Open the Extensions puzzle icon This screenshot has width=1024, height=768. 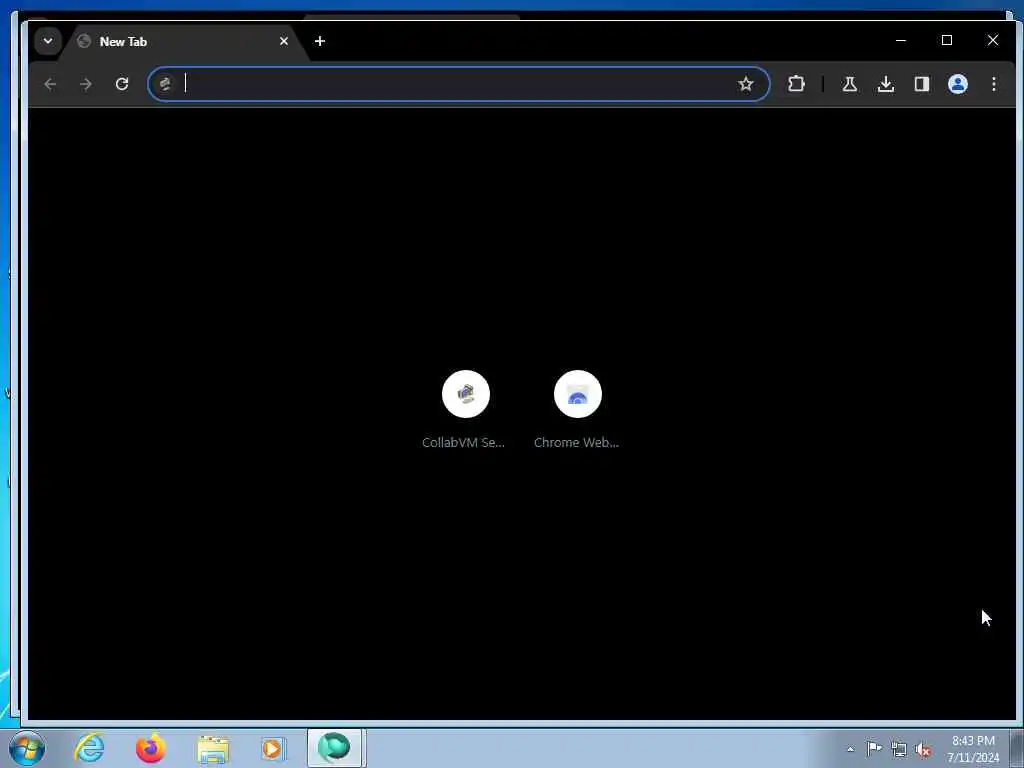[796, 84]
